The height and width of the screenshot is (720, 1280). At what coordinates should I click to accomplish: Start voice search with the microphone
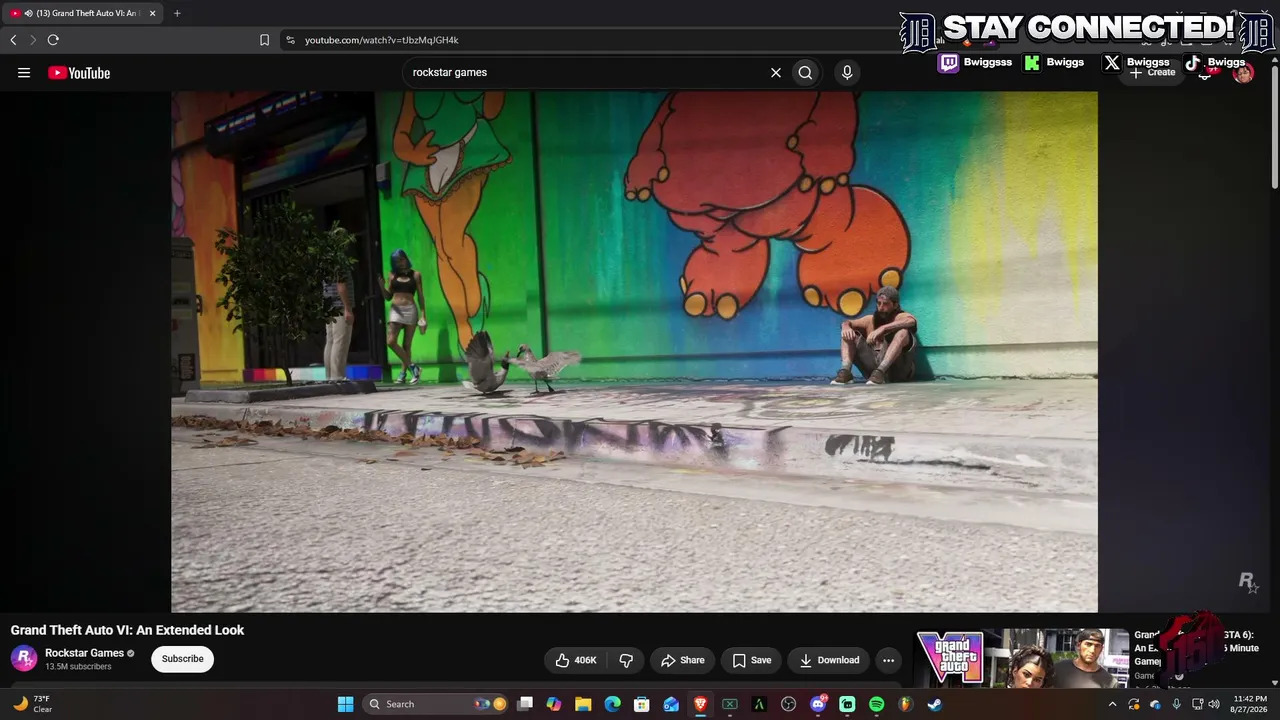tap(847, 72)
